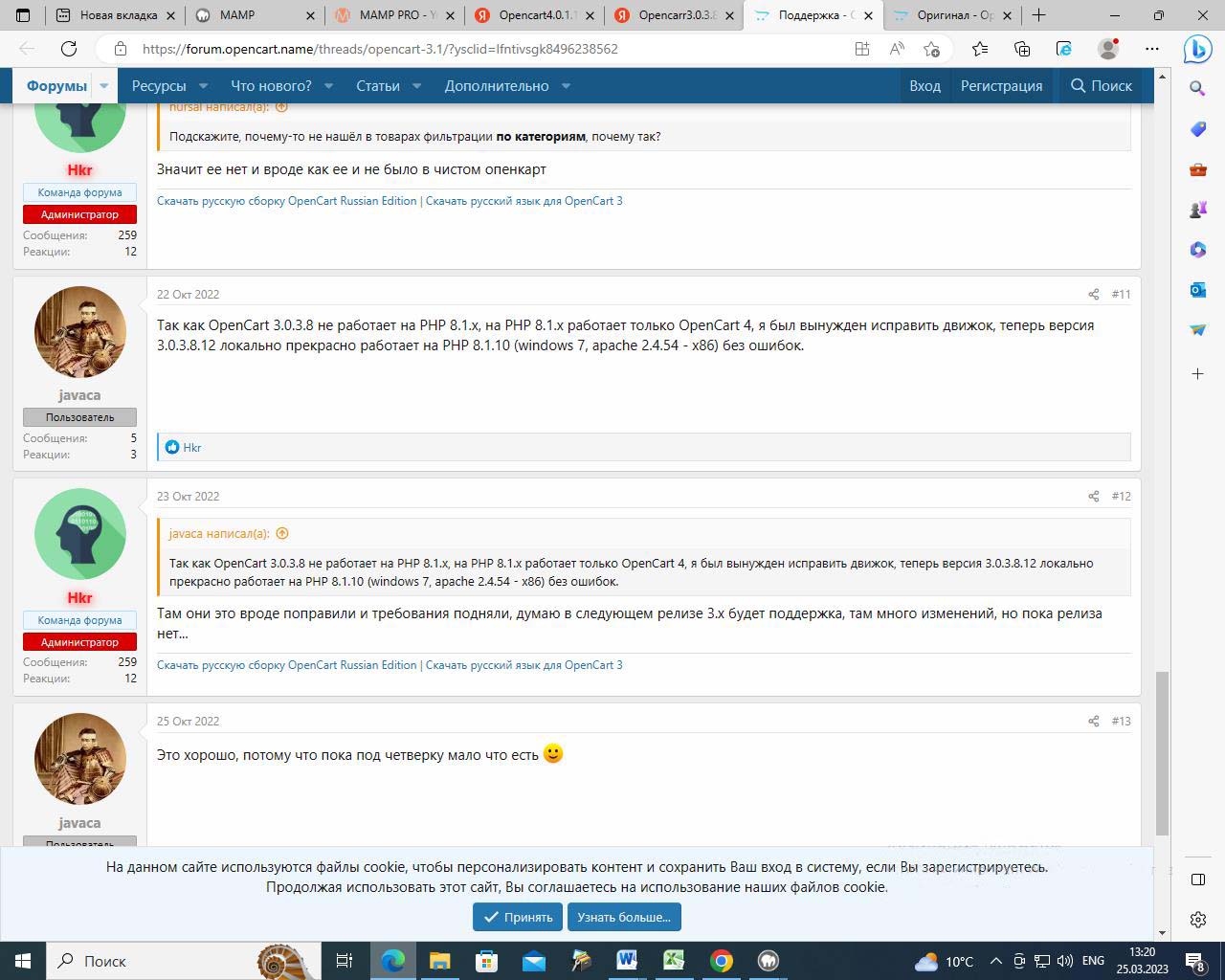The width and height of the screenshot is (1225, 980).
Task: Open the Статьи navigation item
Action: pyautogui.click(x=378, y=86)
